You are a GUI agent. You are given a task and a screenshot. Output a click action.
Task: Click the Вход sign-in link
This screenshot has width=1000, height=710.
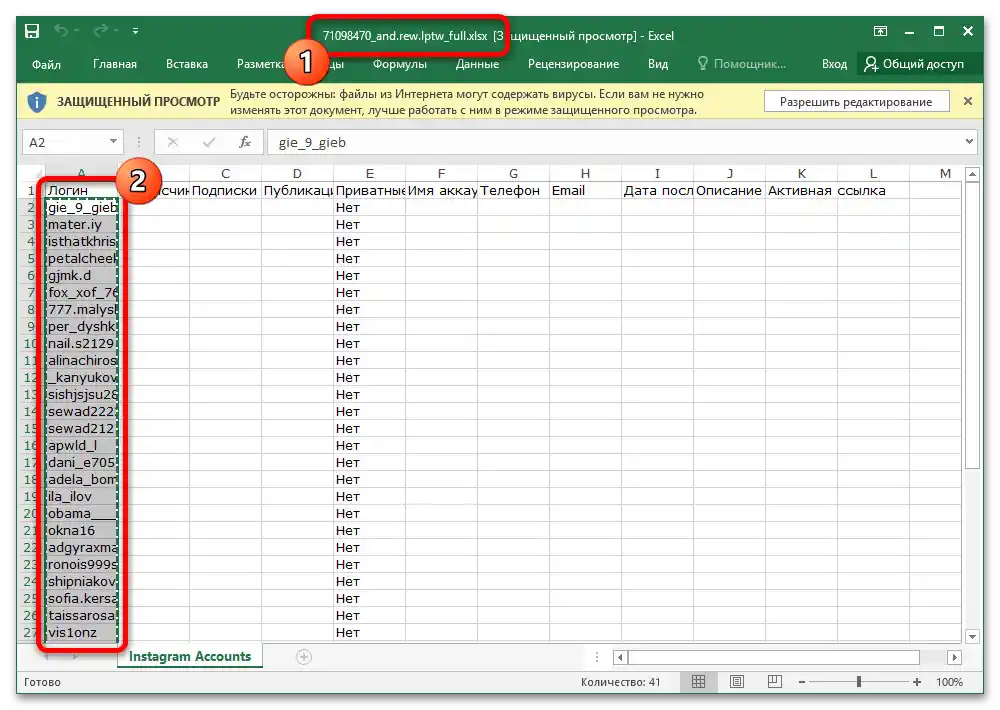pyautogui.click(x=834, y=64)
